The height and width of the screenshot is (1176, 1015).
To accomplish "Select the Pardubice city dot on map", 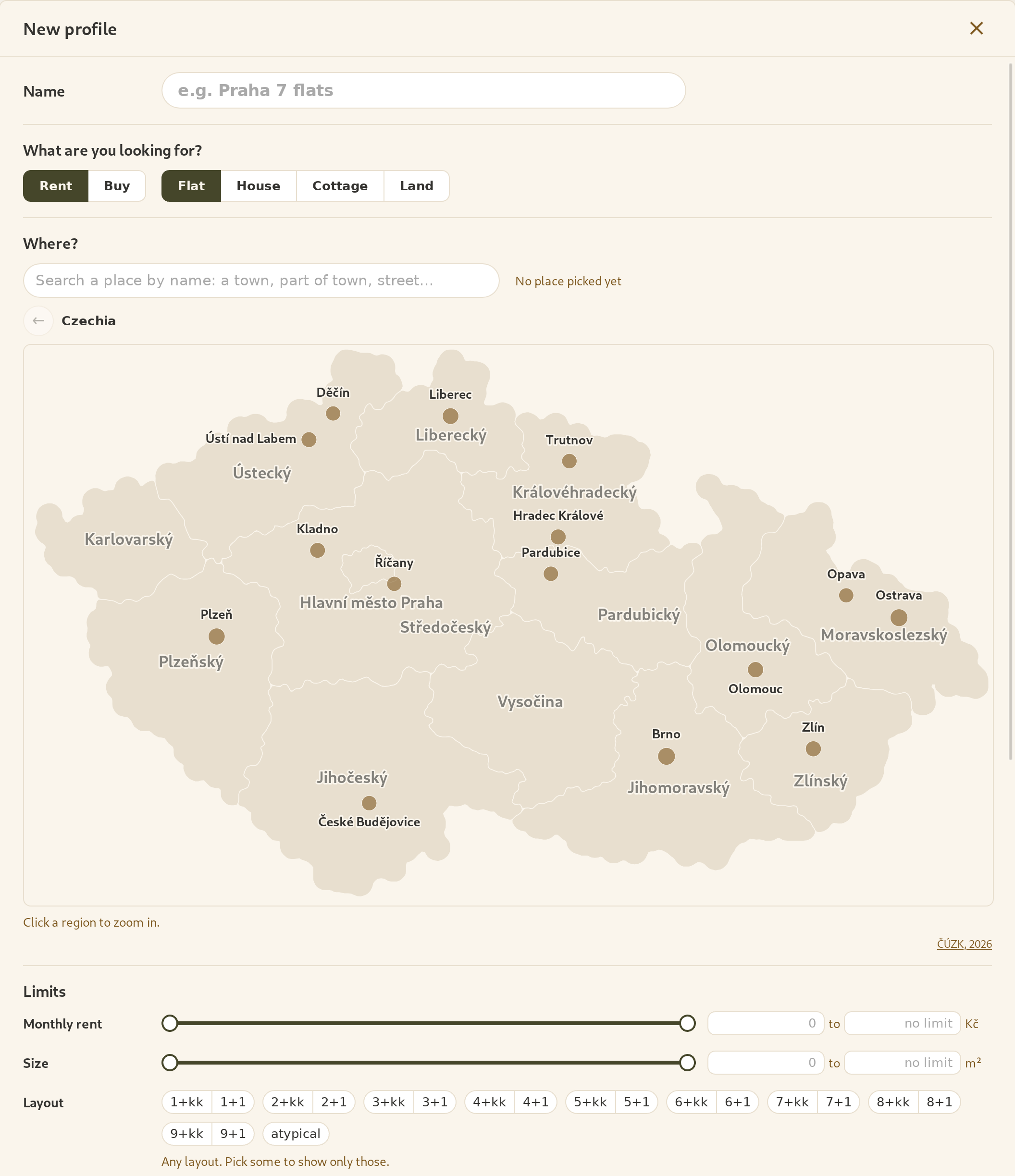I will click(551, 574).
